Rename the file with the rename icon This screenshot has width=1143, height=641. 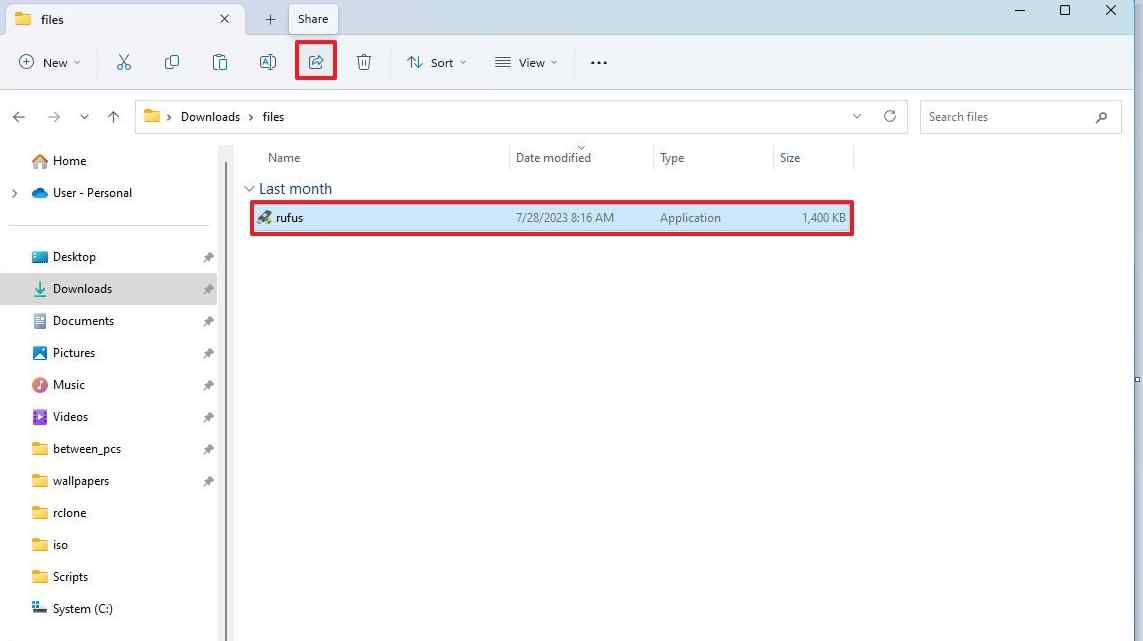click(268, 62)
